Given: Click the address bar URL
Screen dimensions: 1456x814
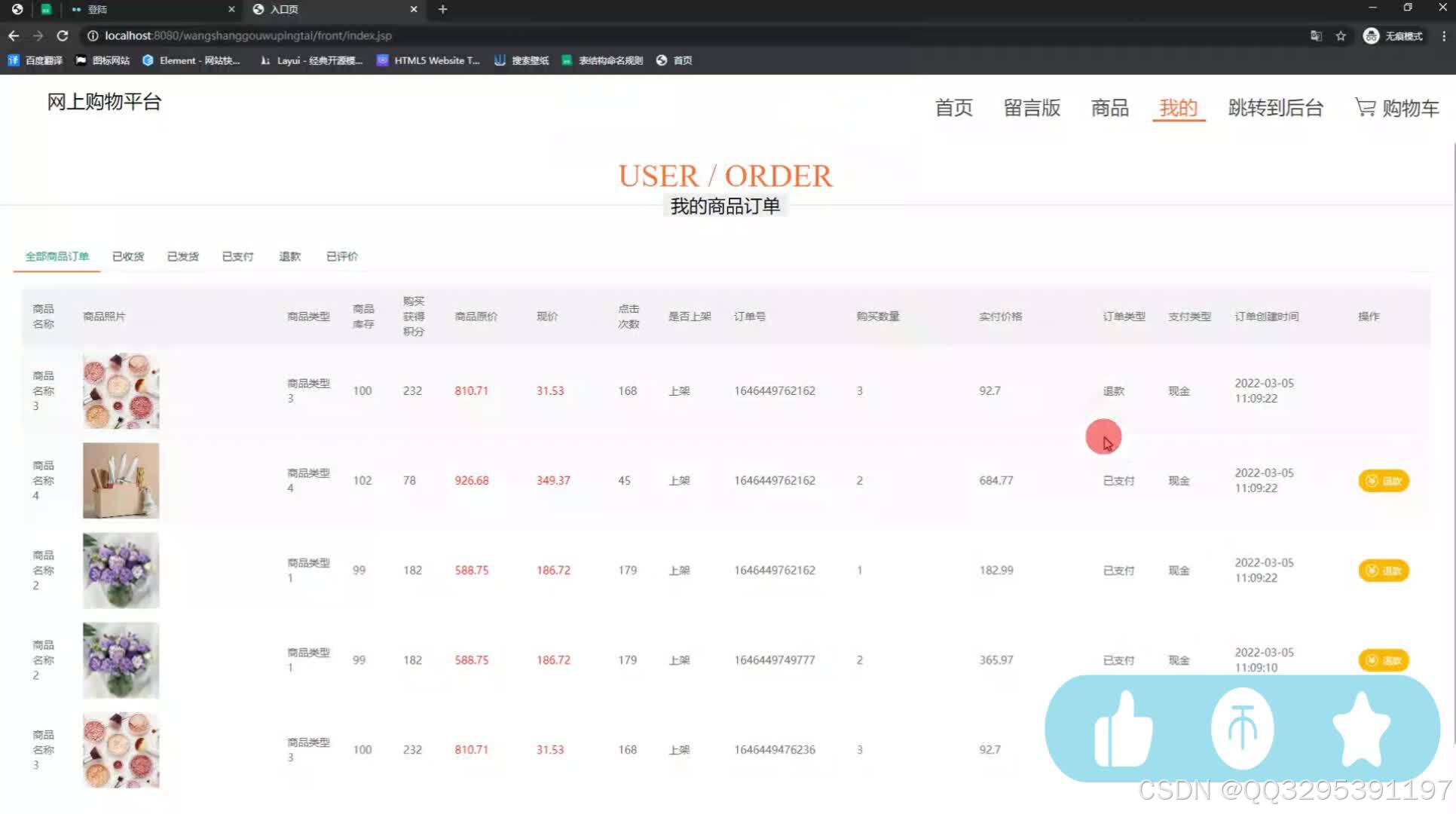Looking at the screenshot, I should [248, 35].
